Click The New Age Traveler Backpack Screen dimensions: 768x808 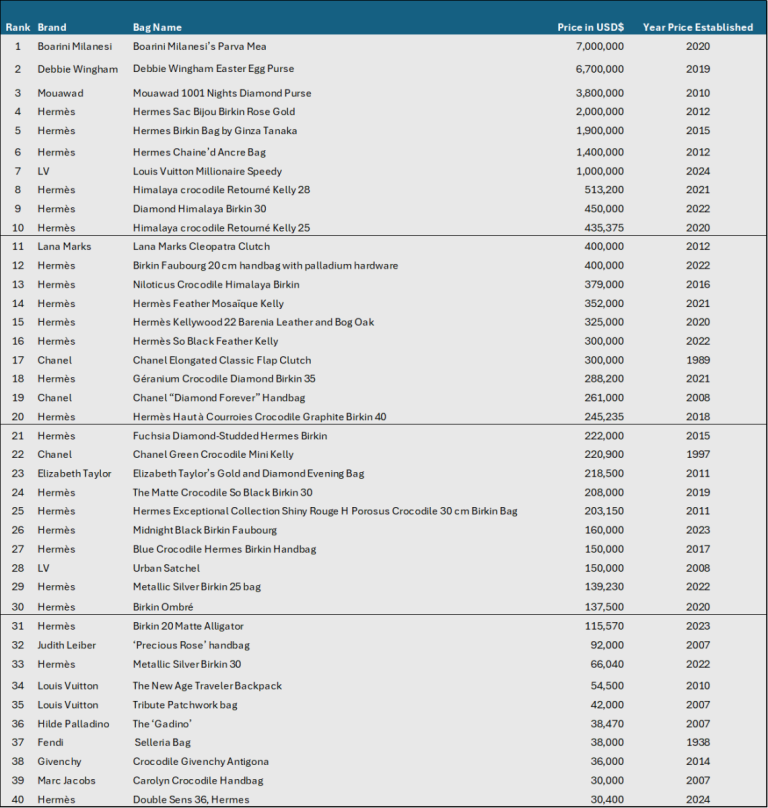point(207,686)
